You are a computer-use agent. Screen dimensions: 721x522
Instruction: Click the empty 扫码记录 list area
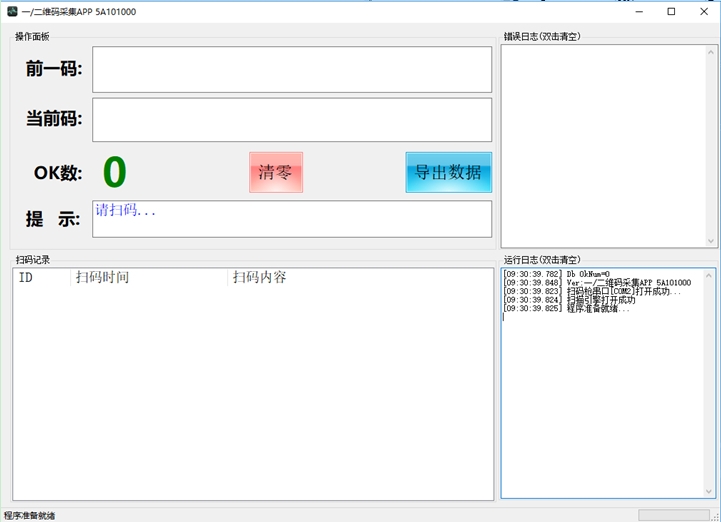(252, 392)
